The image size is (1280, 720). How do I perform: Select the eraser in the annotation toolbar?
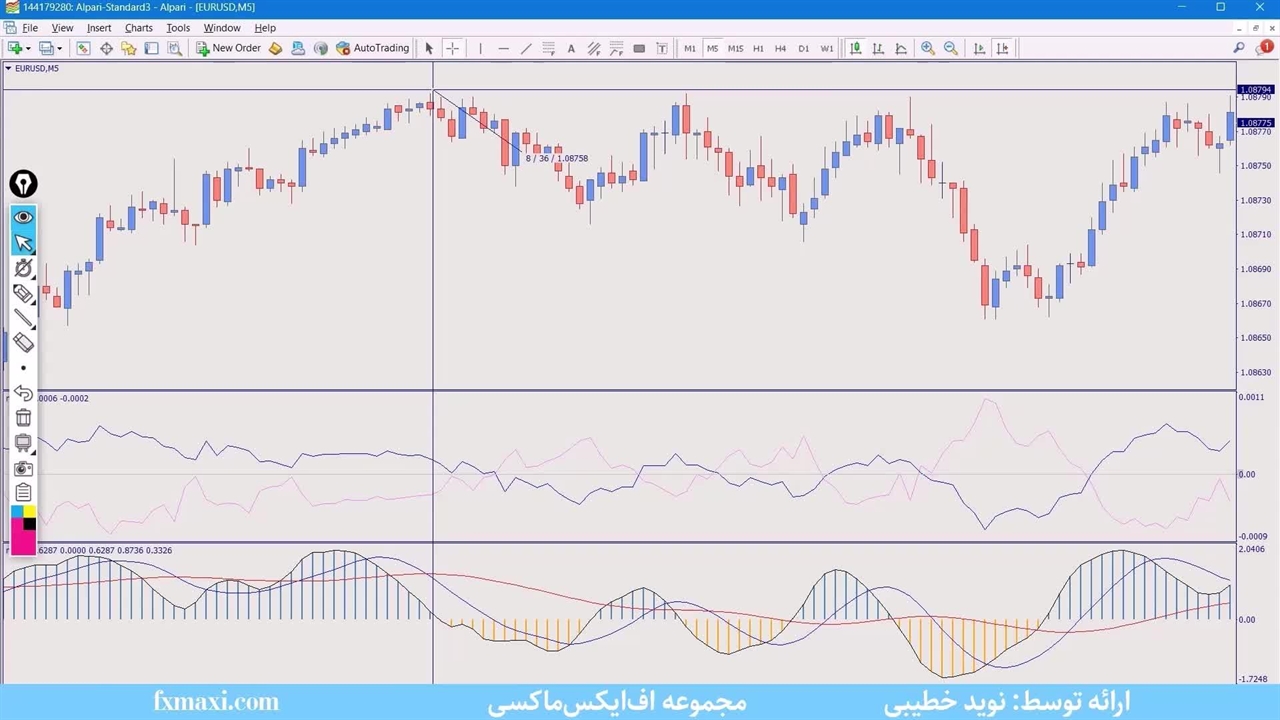[23, 343]
